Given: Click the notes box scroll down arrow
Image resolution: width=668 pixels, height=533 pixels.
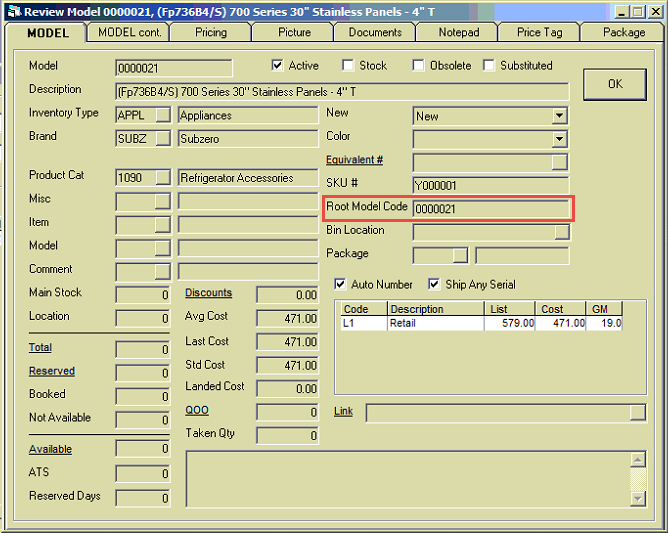Looking at the screenshot, I should tap(638, 498).
